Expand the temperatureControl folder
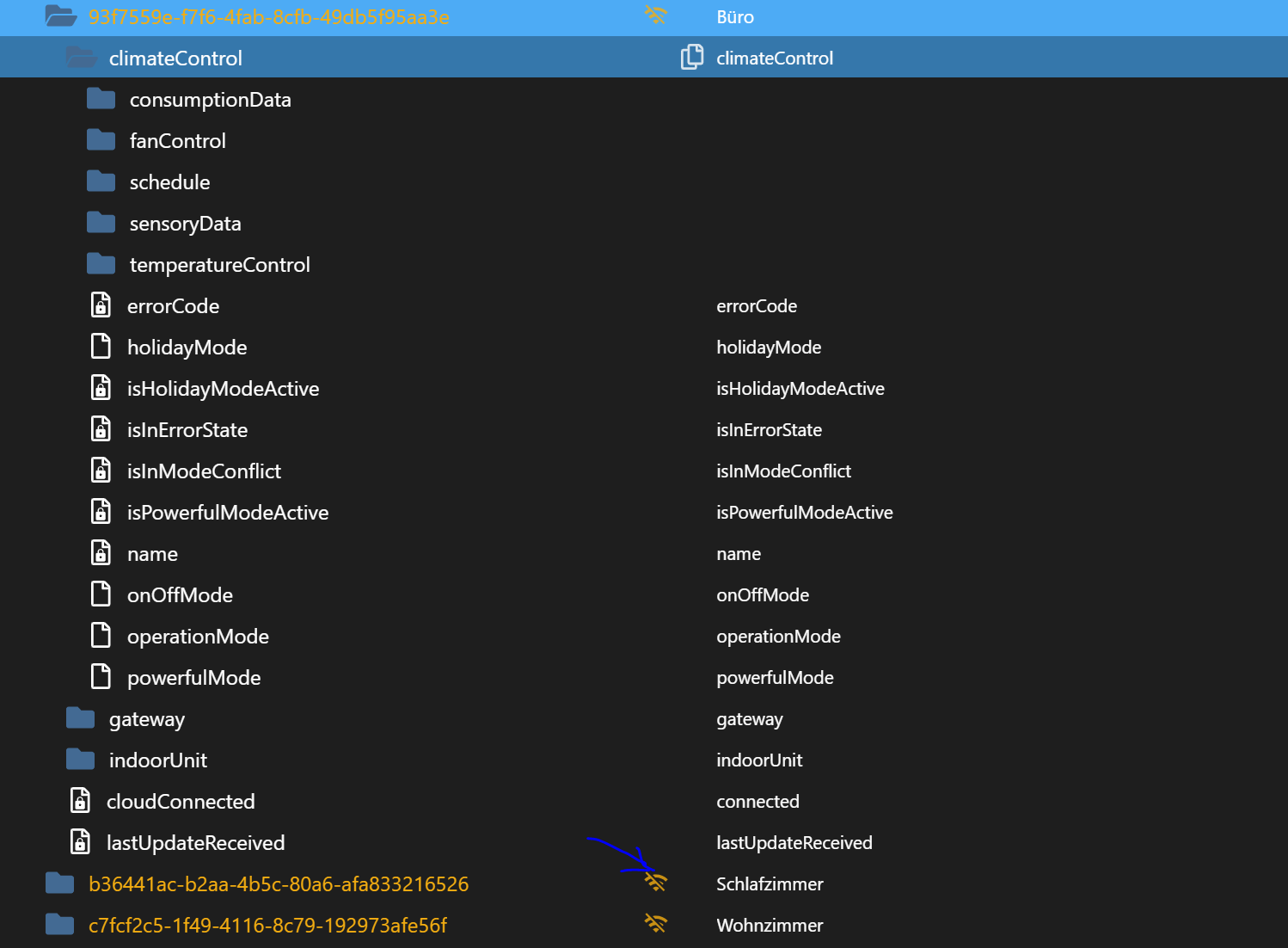The height and width of the screenshot is (948, 1288). pyautogui.click(x=101, y=264)
